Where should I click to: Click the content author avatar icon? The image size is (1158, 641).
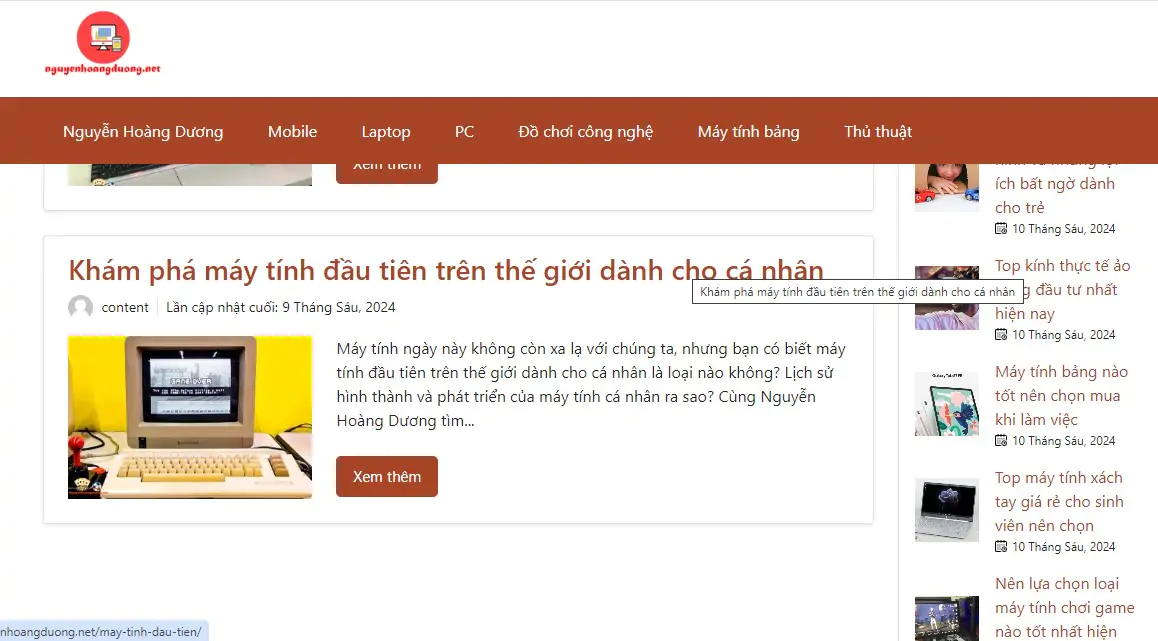pos(80,307)
